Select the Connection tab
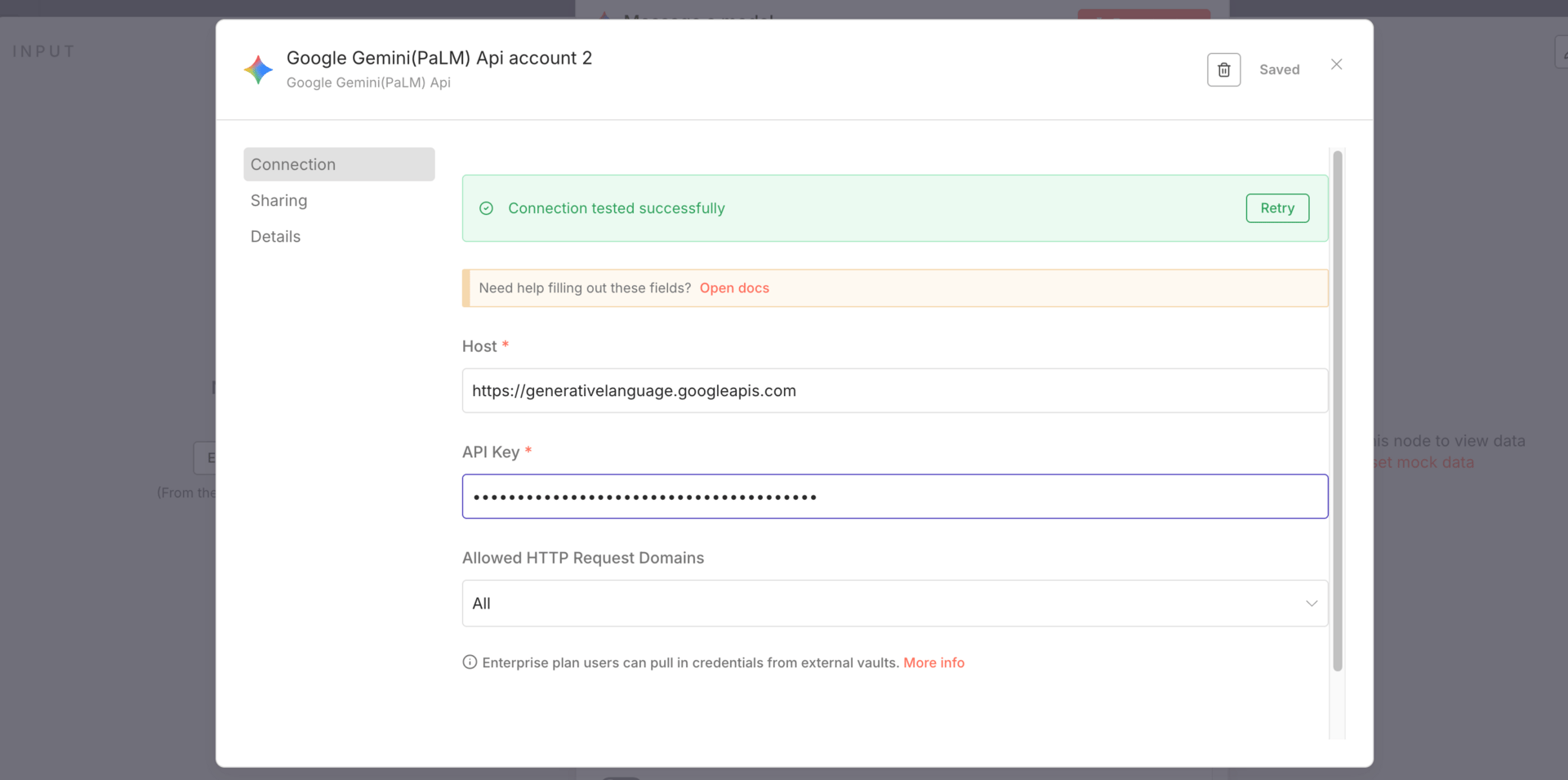 (293, 164)
